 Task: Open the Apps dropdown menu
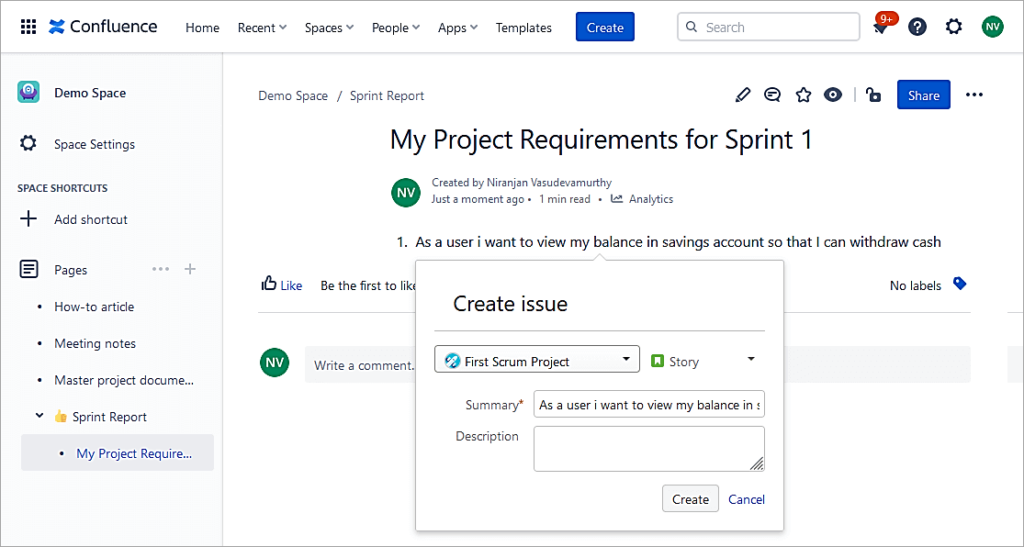coord(458,27)
